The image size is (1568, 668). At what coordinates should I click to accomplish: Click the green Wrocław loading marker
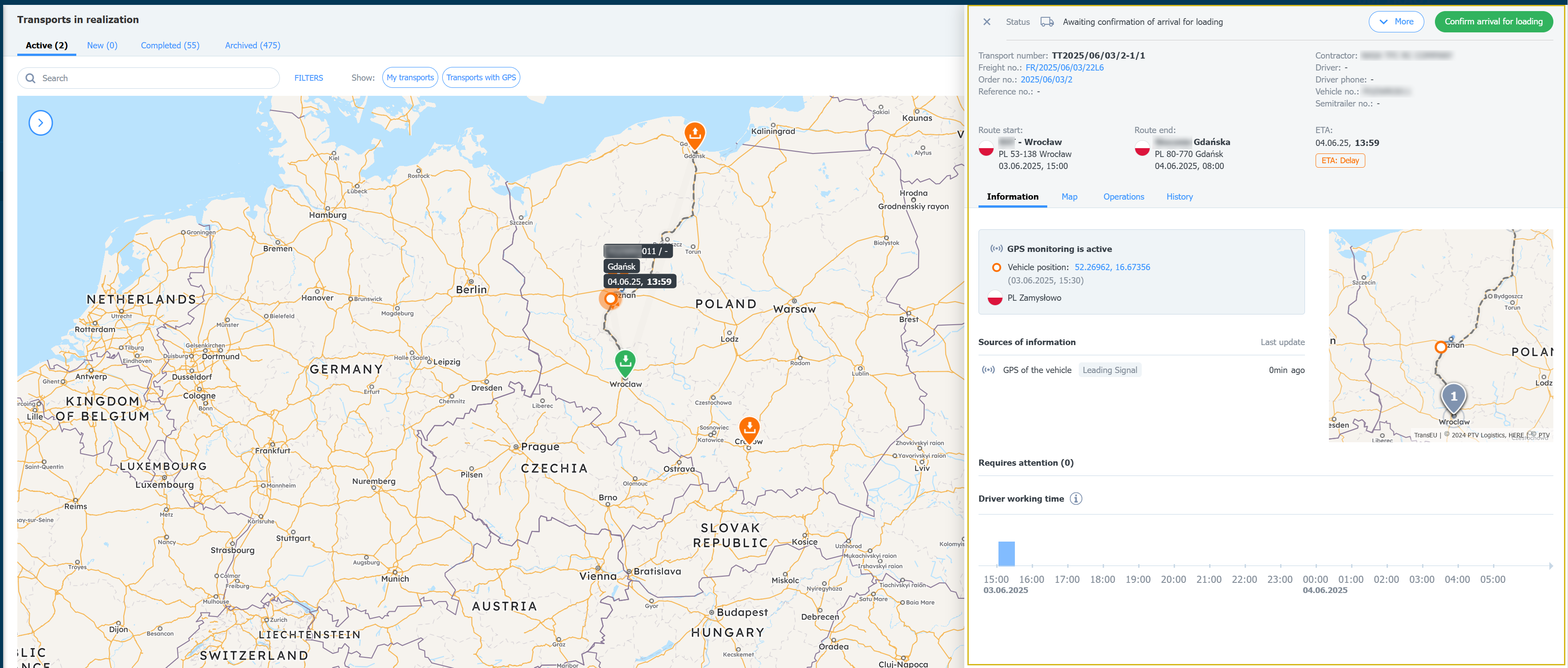click(625, 363)
